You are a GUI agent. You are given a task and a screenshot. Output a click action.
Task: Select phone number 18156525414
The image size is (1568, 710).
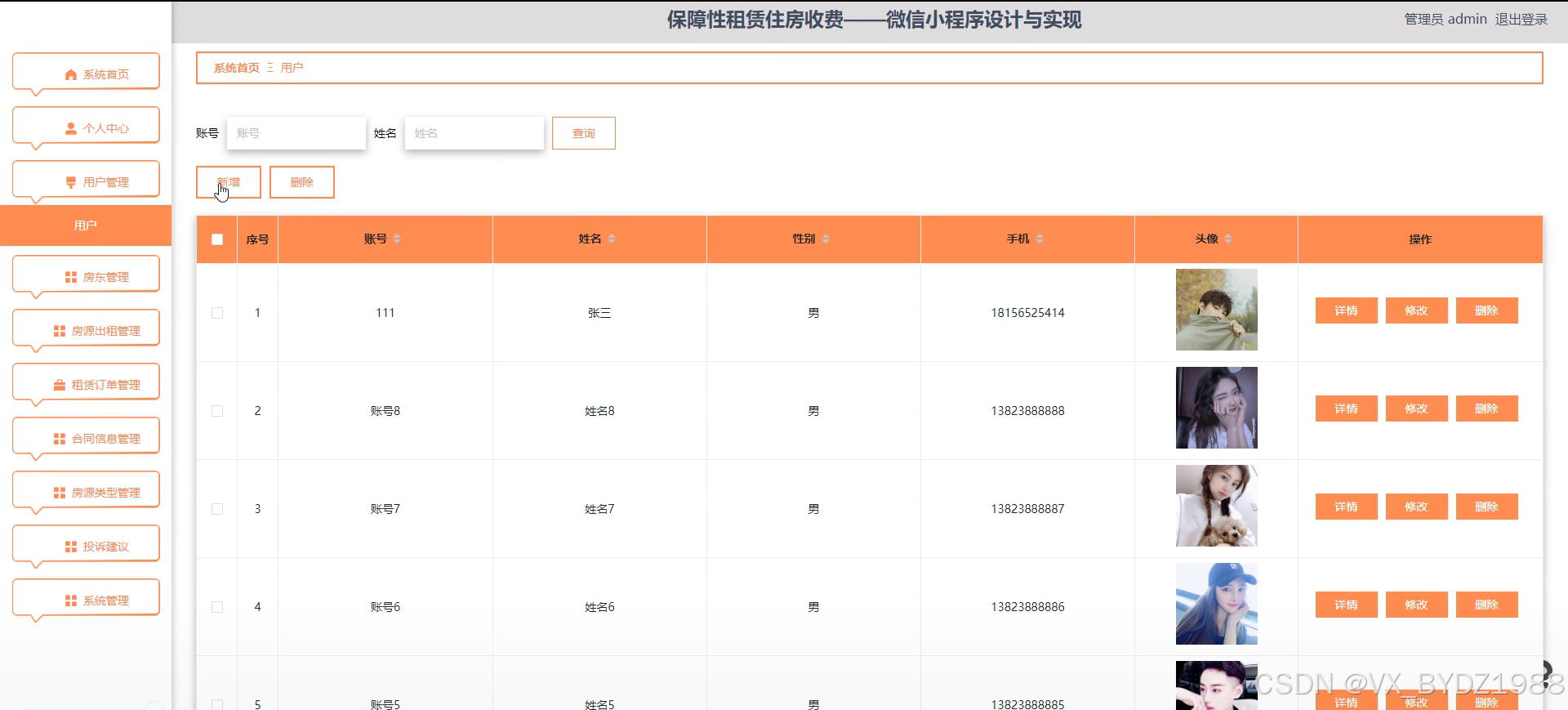point(1027,313)
